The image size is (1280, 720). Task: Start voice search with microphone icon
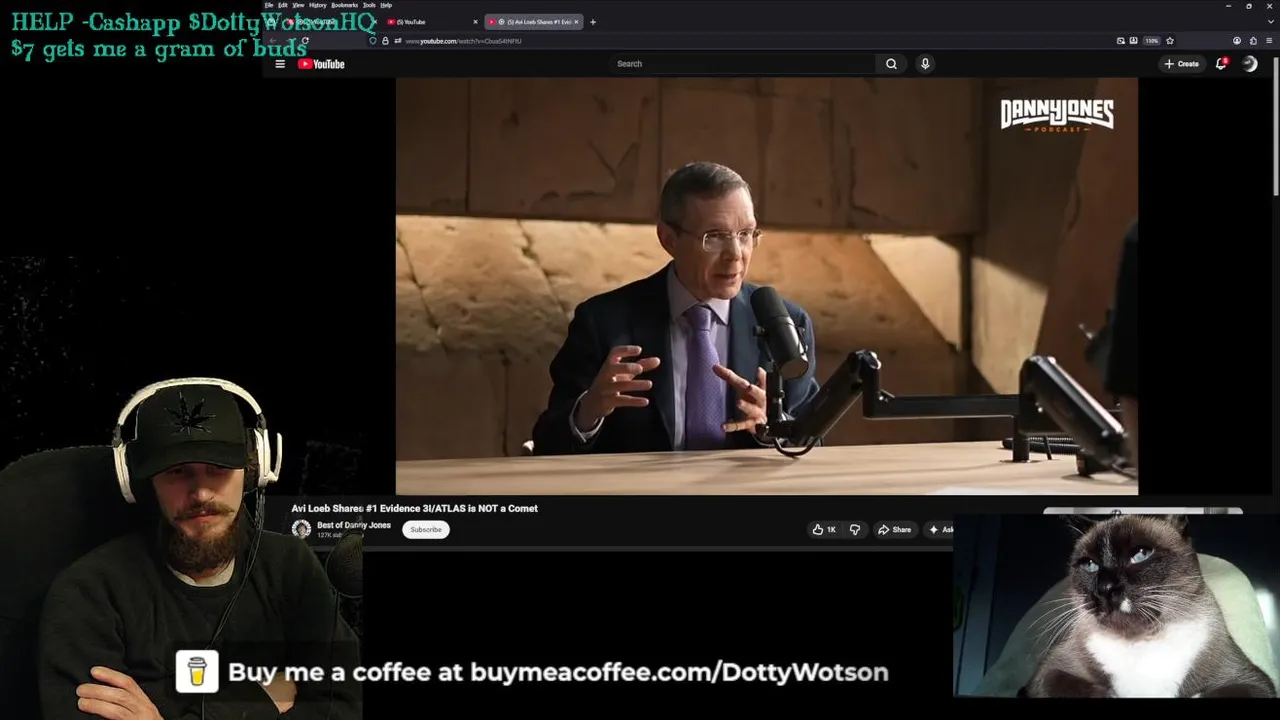coord(925,64)
